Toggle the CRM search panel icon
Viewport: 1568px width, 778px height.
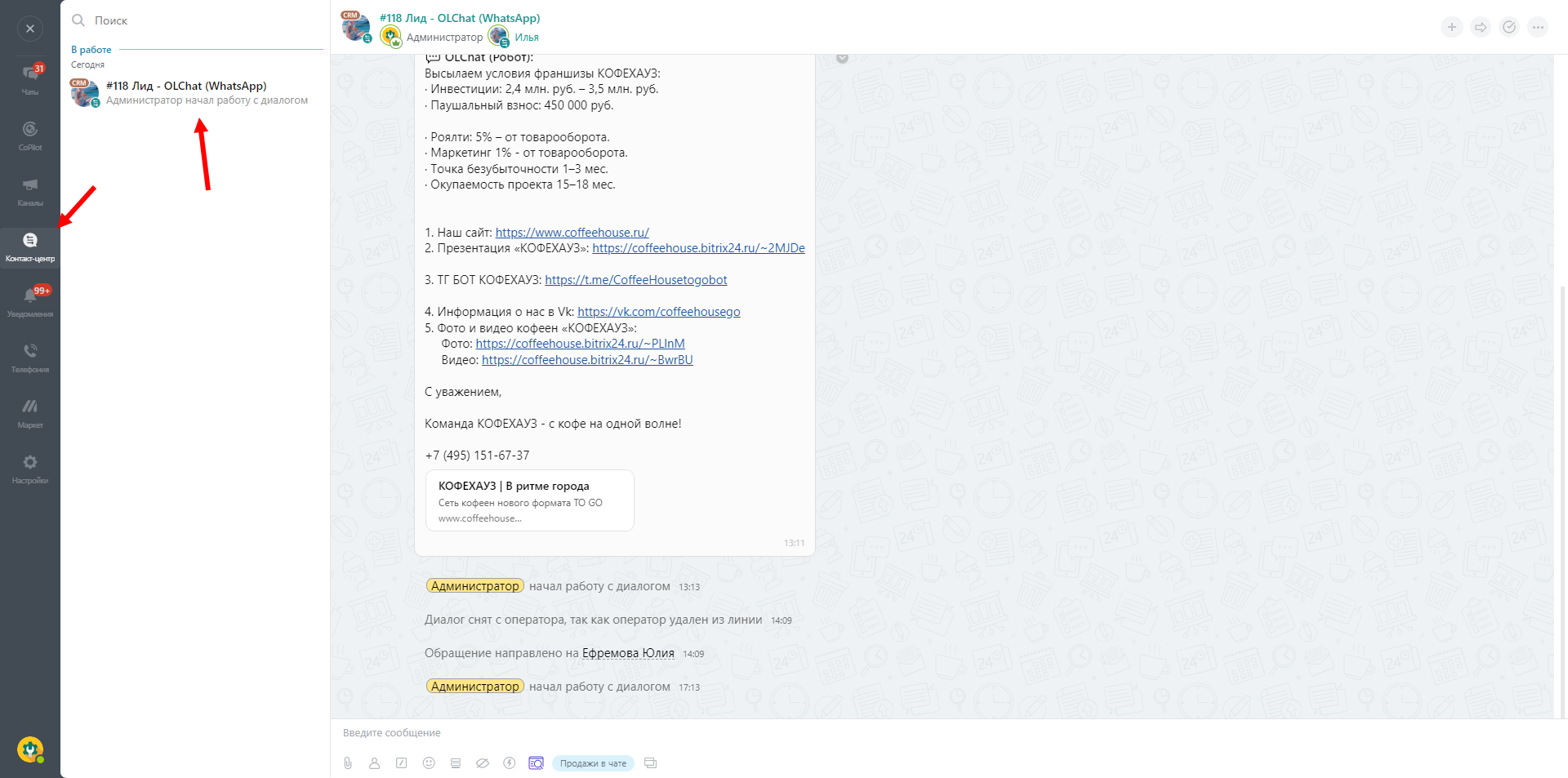point(536,763)
